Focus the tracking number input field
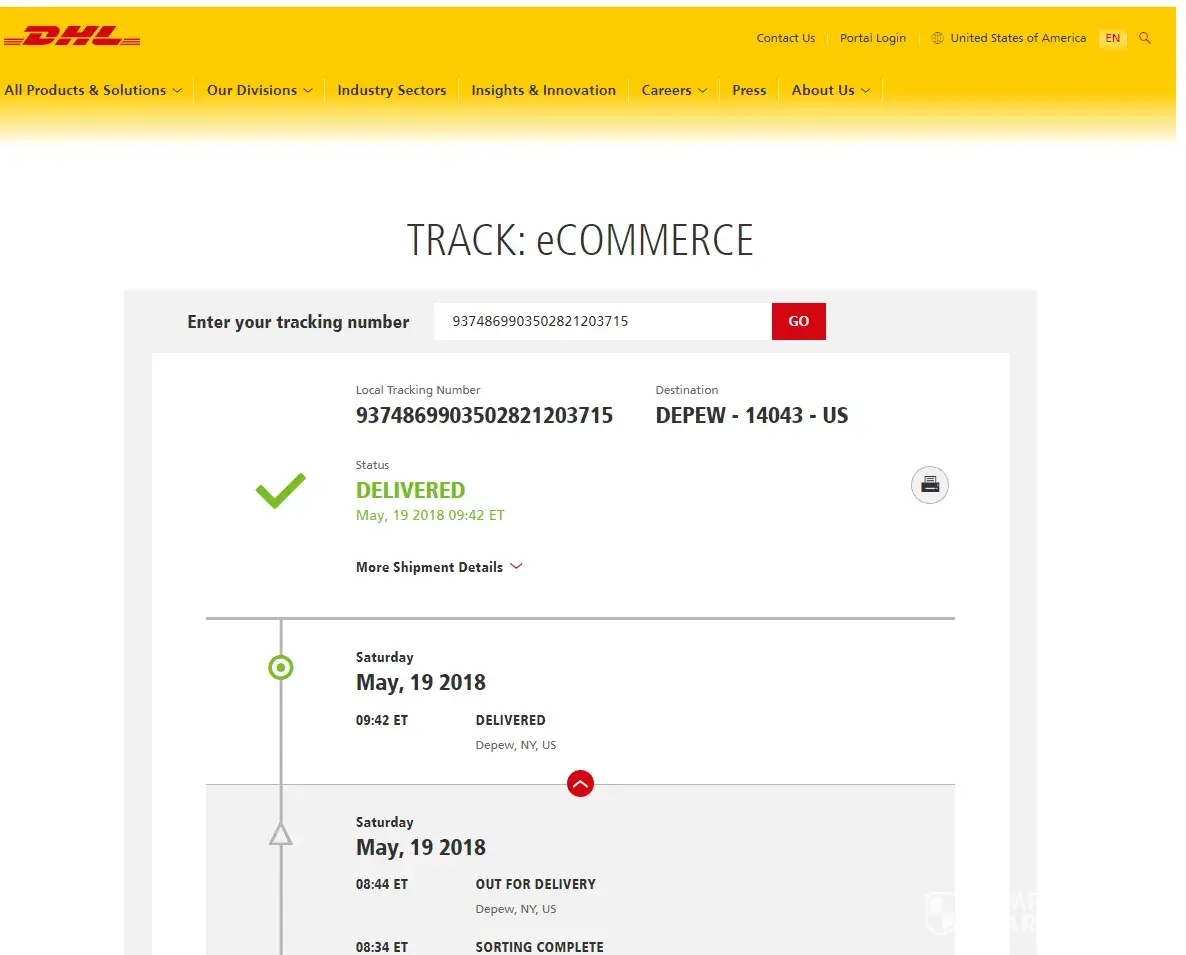This screenshot has width=1186, height=955. 602,321
